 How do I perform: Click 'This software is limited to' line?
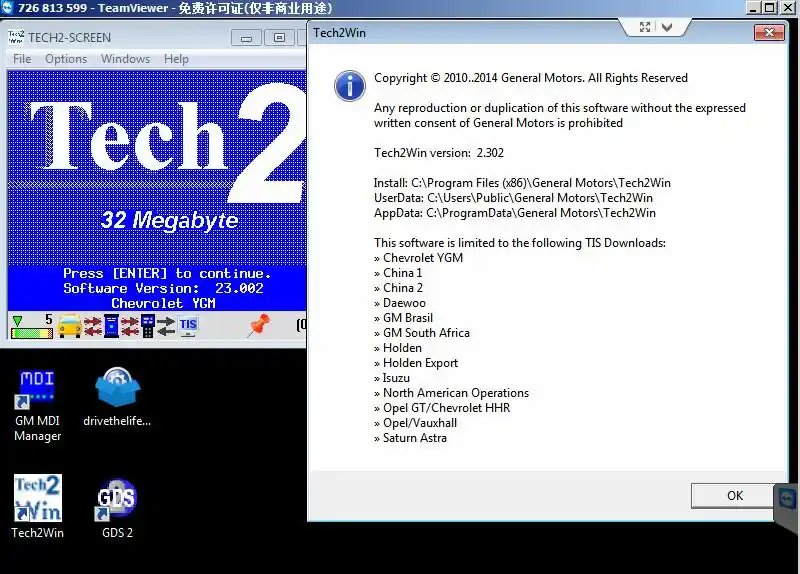click(x=519, y=243)
